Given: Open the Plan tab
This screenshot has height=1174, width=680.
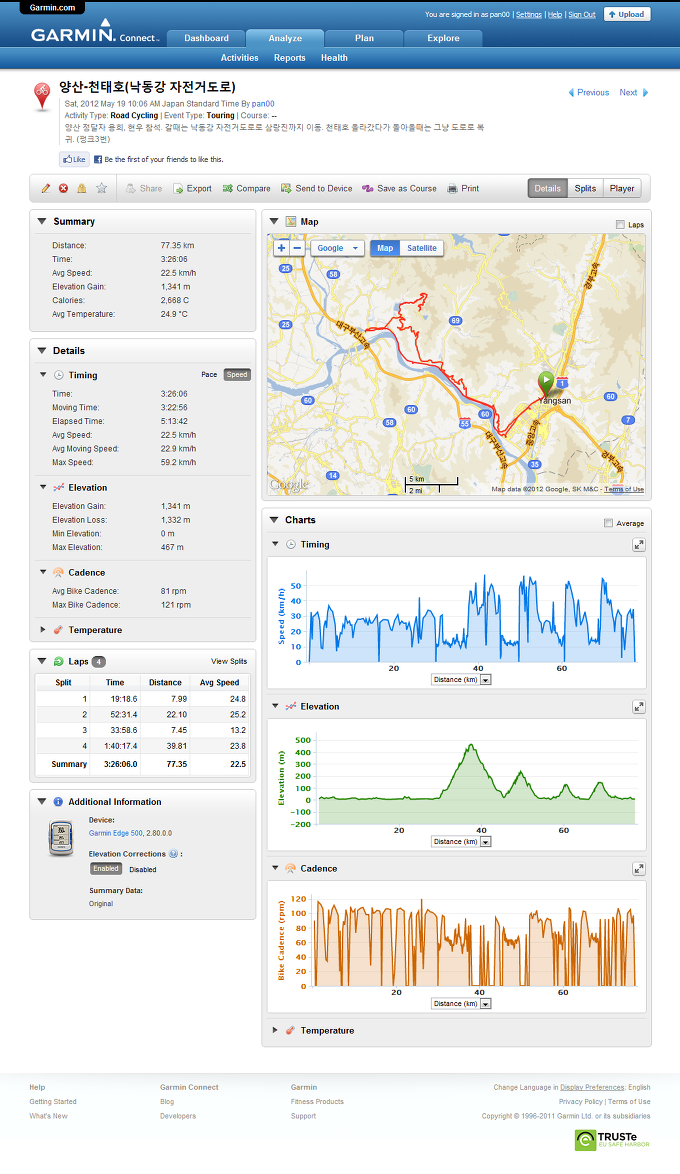Looking at the screenshot, I should coord(365,38).
